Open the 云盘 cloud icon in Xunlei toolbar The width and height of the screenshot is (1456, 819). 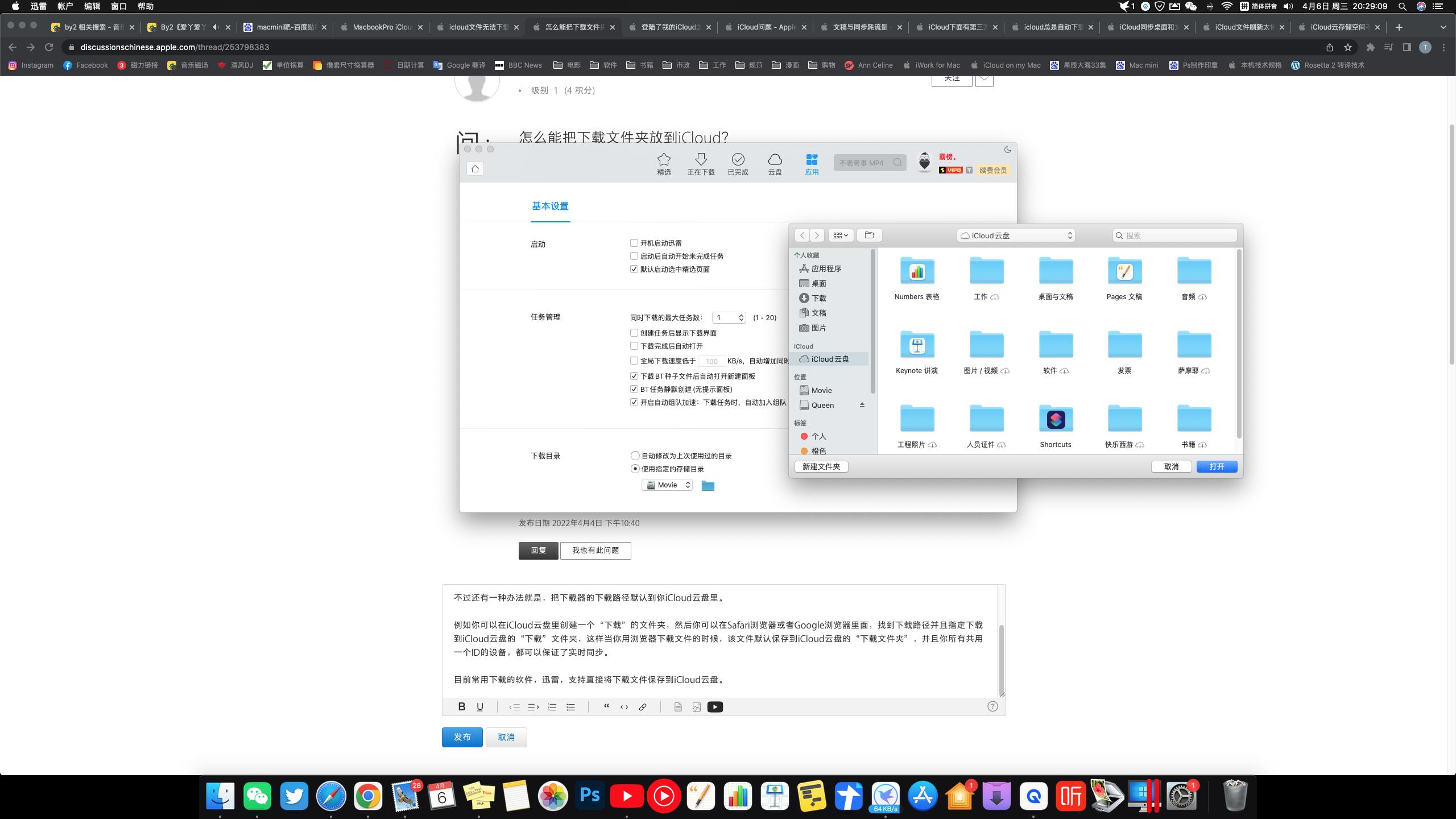tap(775, 163)
